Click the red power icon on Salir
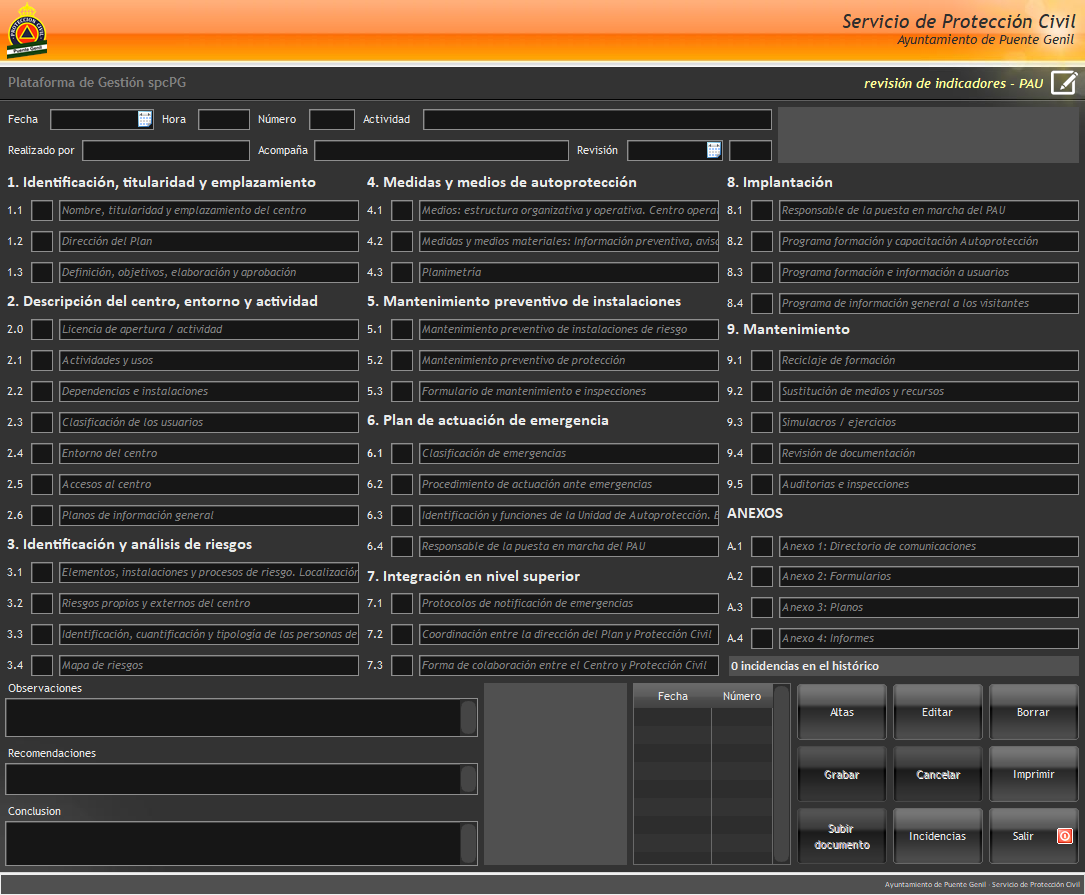This screenshot has height=895, width=1085. pos(1064,836)
